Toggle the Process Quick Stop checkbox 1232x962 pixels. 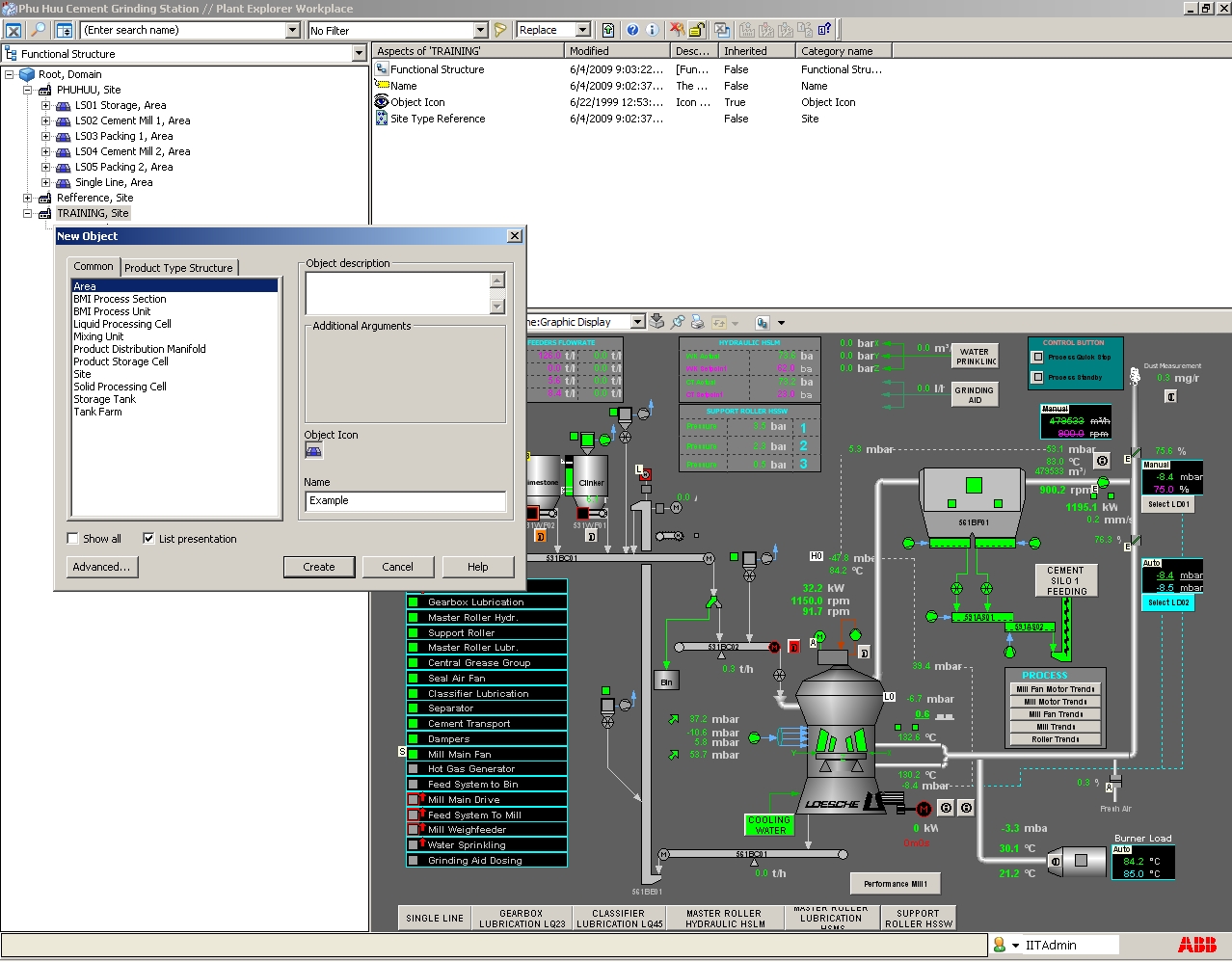pyautogui.click(x=1038, y=357)
